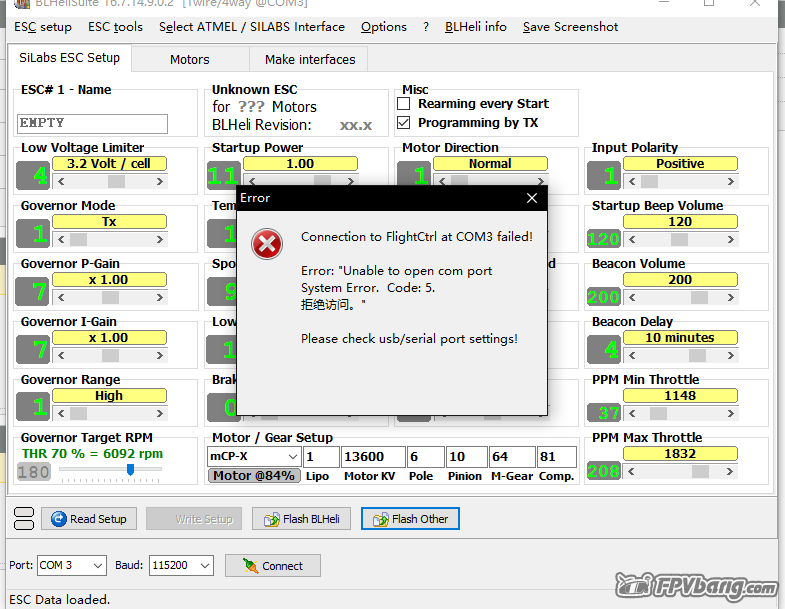Viewport: 785px width, 609px height.
Task: Click the Connect plug icon
Action: pos(250,565)
